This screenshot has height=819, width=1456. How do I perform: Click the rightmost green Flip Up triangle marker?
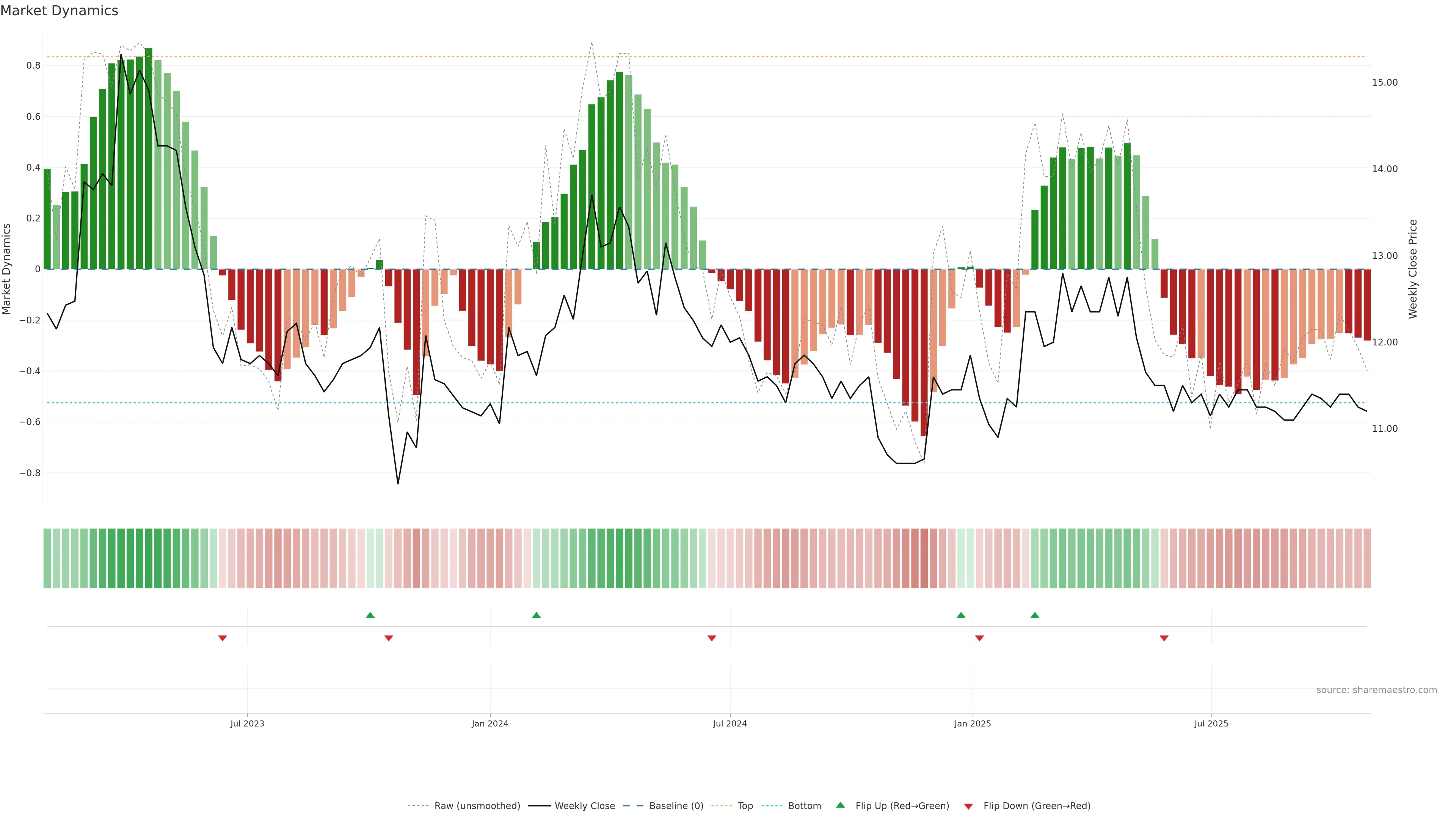coord(1034,615)
